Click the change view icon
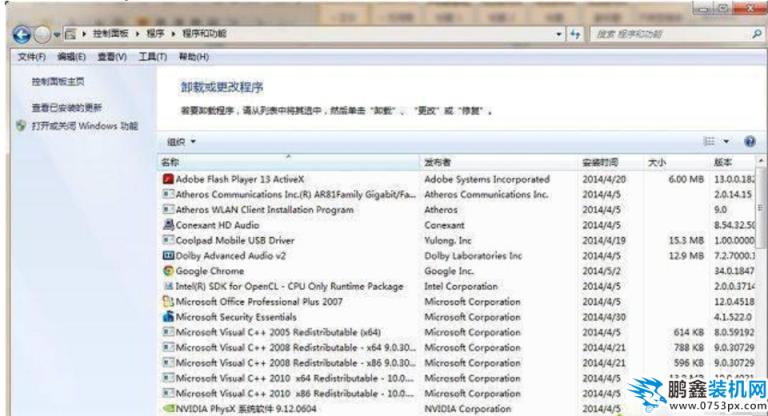768x416 pixels. coord(709,142)
